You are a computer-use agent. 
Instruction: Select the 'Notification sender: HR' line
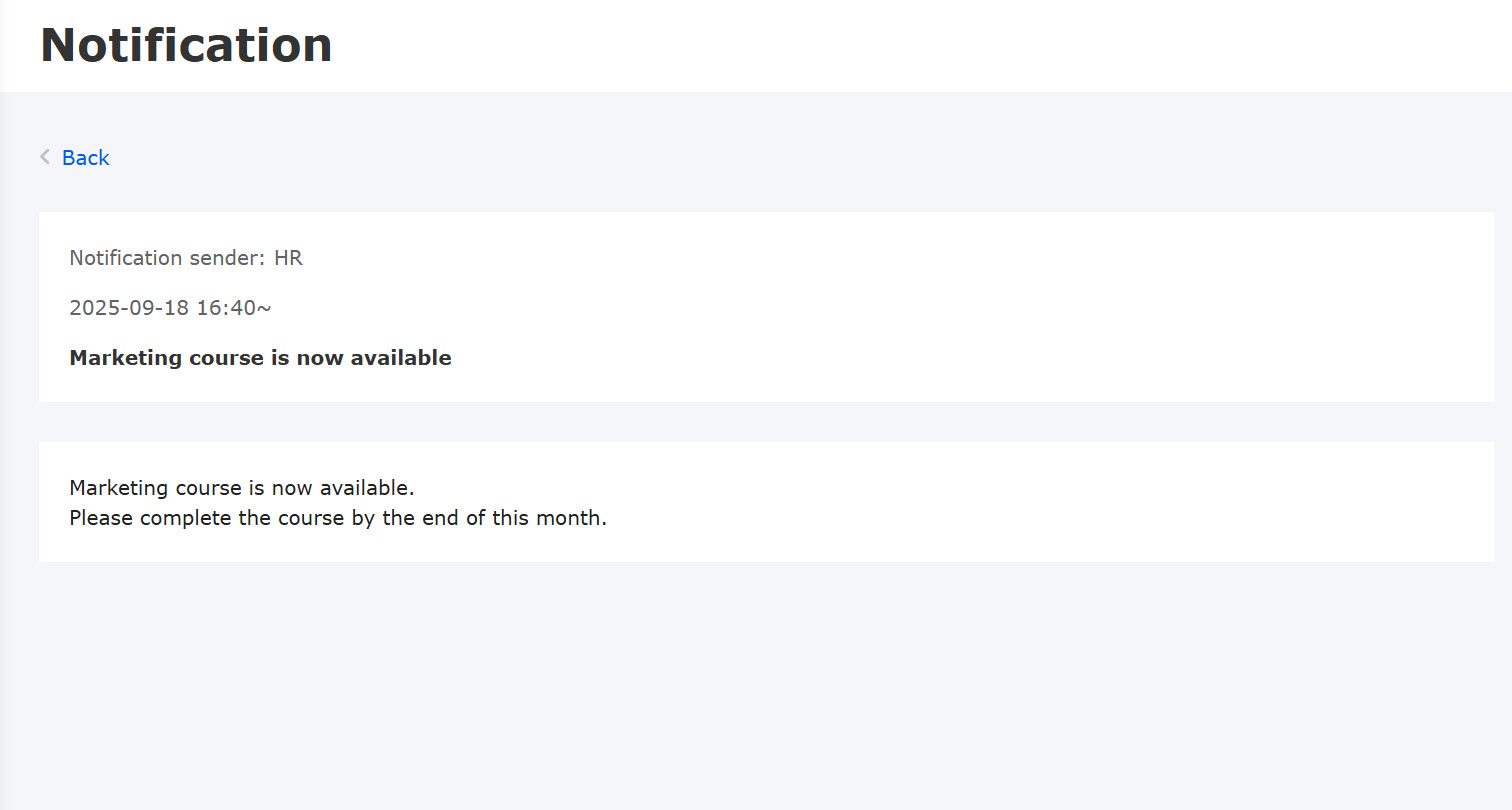point(186,258)
